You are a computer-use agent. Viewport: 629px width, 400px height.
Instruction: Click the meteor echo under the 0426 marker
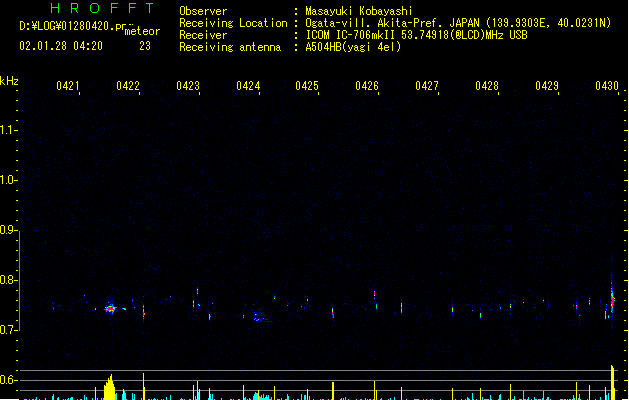pos(375,294)
